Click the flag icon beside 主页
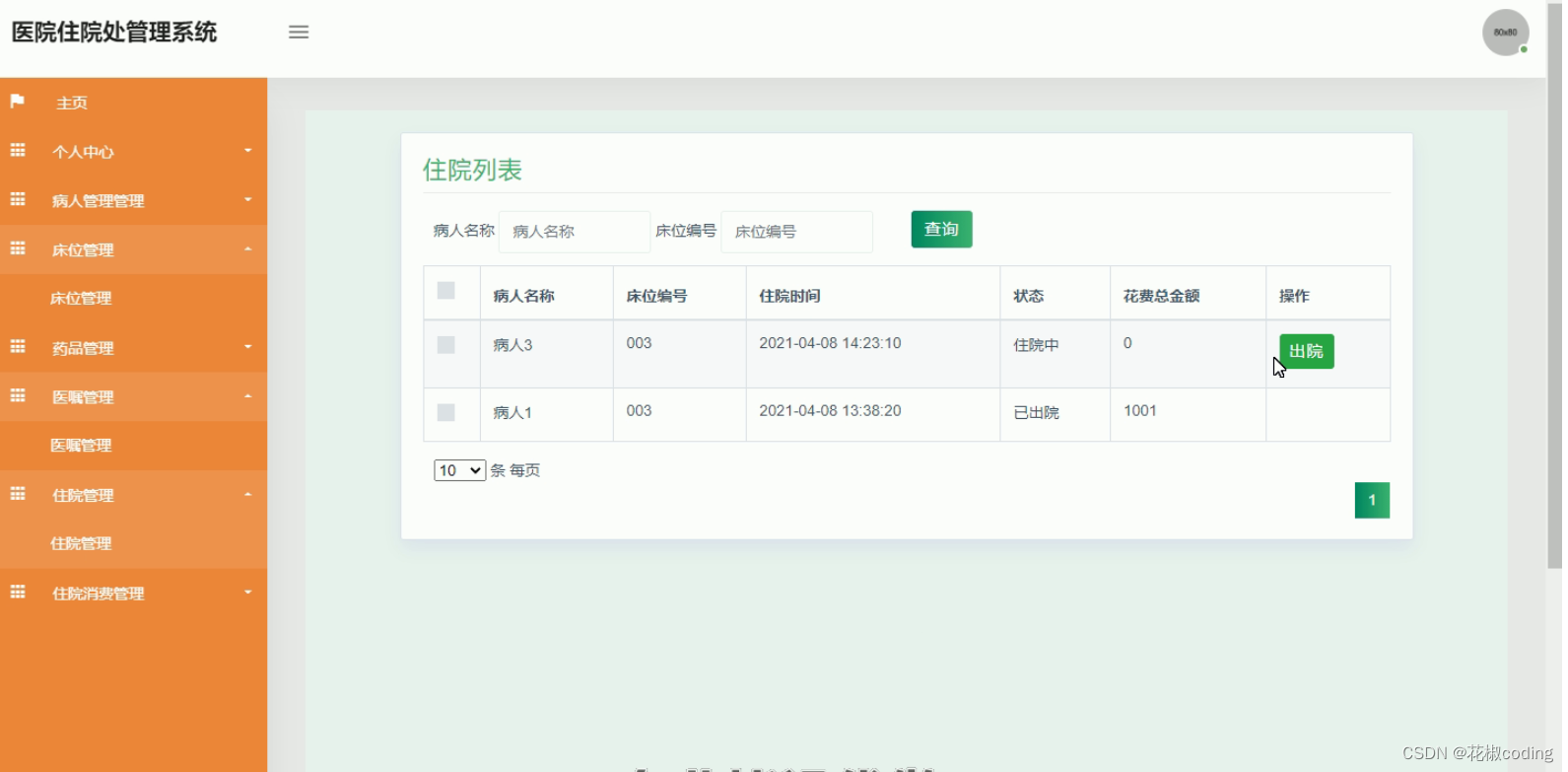The width and height of the screenshot is (1568, 772). point(17,102)
